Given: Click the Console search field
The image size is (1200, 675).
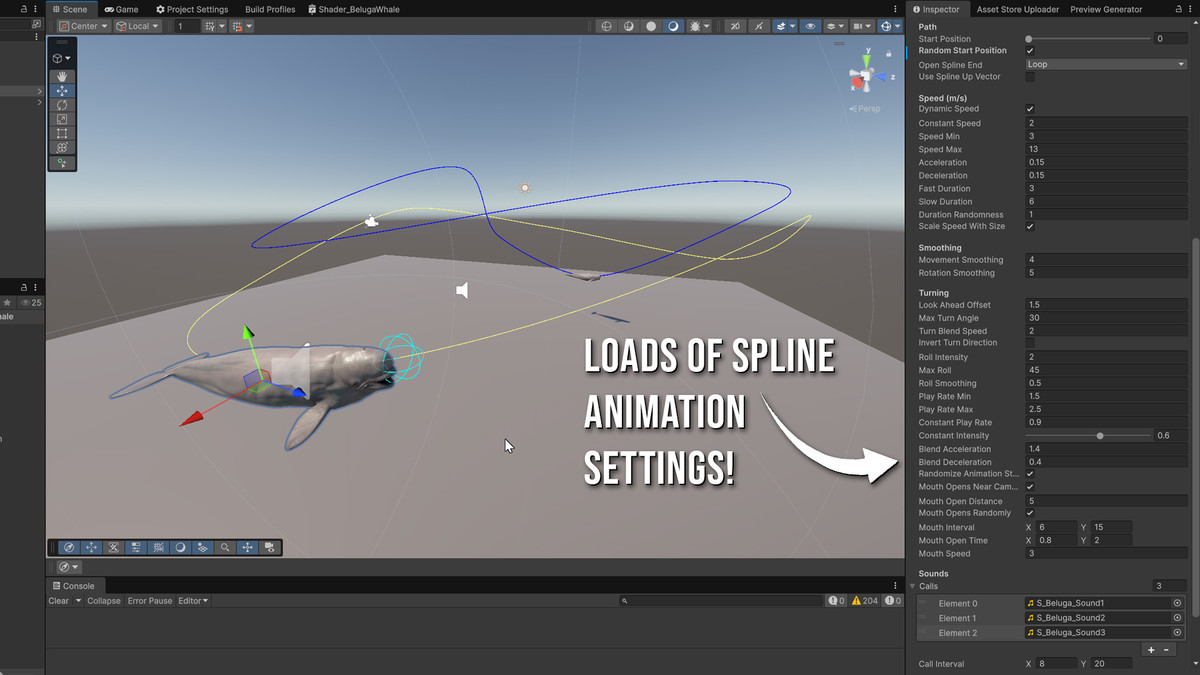Looking at the screenshot, I should point(720,601).
